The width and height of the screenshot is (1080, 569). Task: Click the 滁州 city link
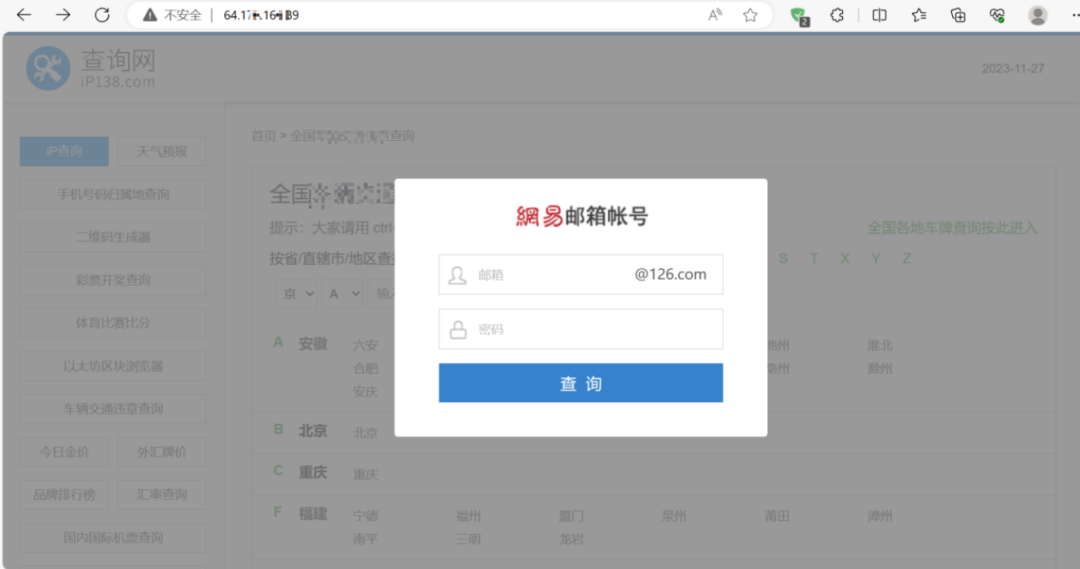pyautogui.click(x=880, y=369)
